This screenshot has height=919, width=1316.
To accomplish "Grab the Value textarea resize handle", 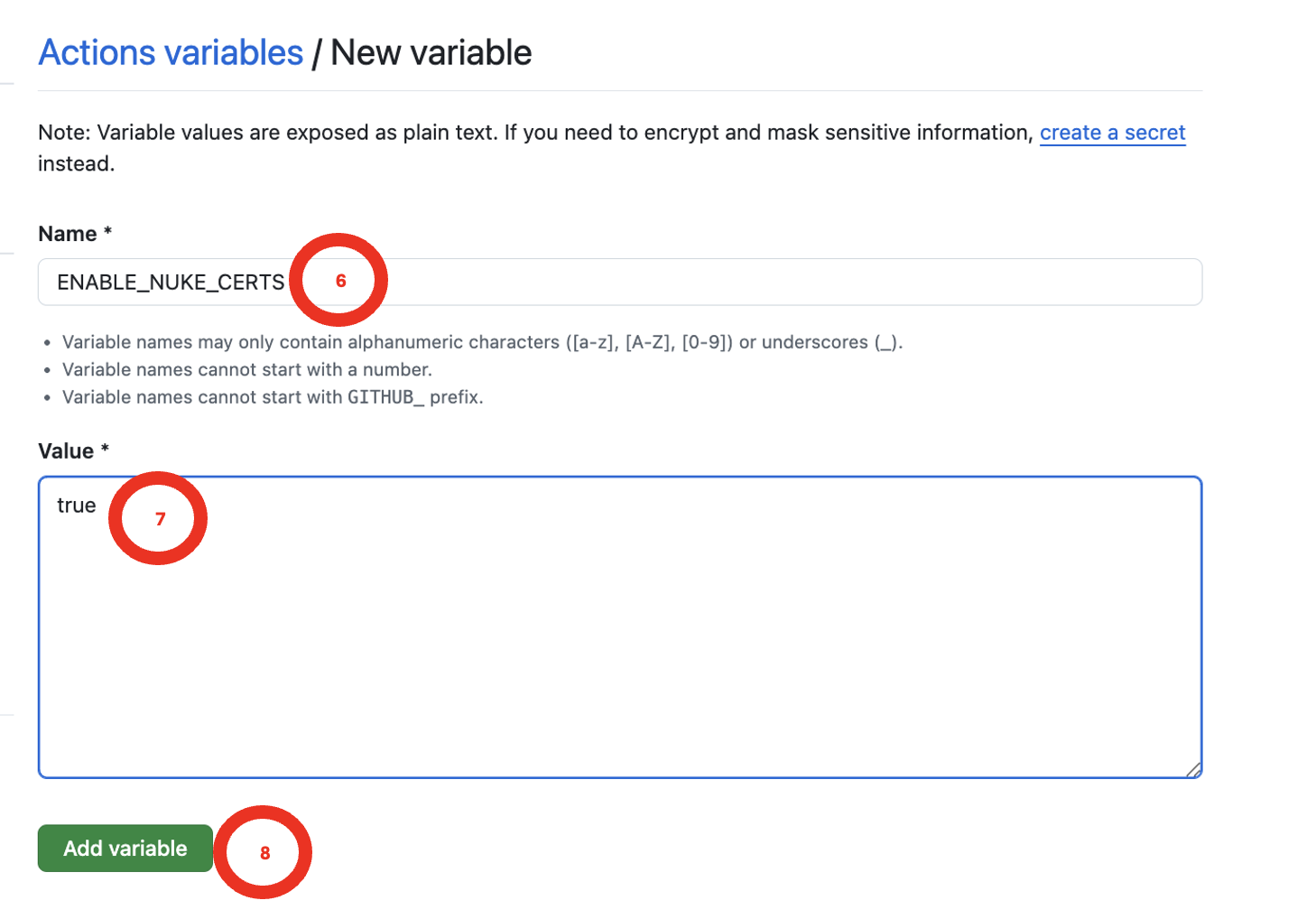I will (x=1193, y=769).
